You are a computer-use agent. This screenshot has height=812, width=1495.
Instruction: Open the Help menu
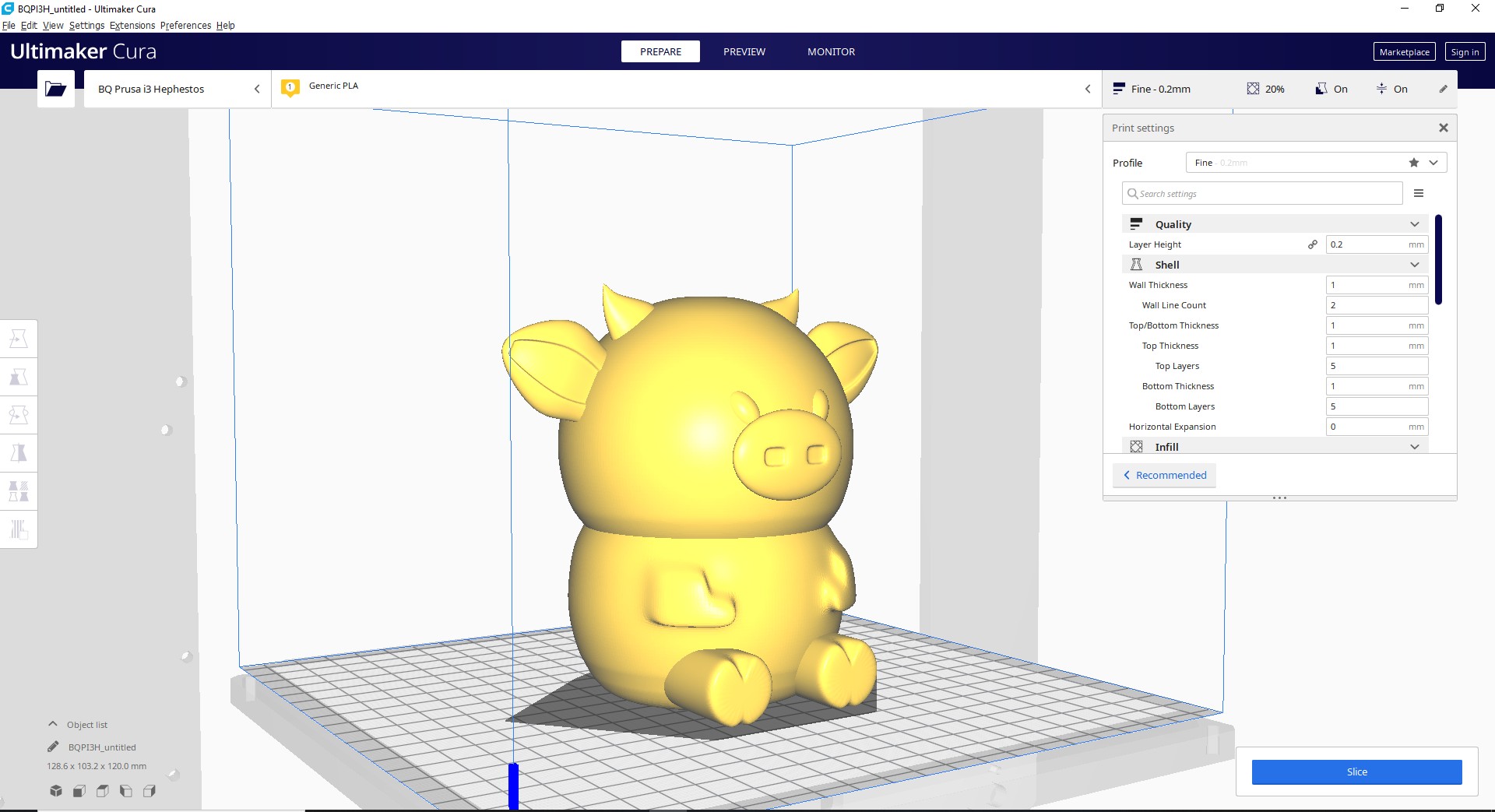click(226, 25)
